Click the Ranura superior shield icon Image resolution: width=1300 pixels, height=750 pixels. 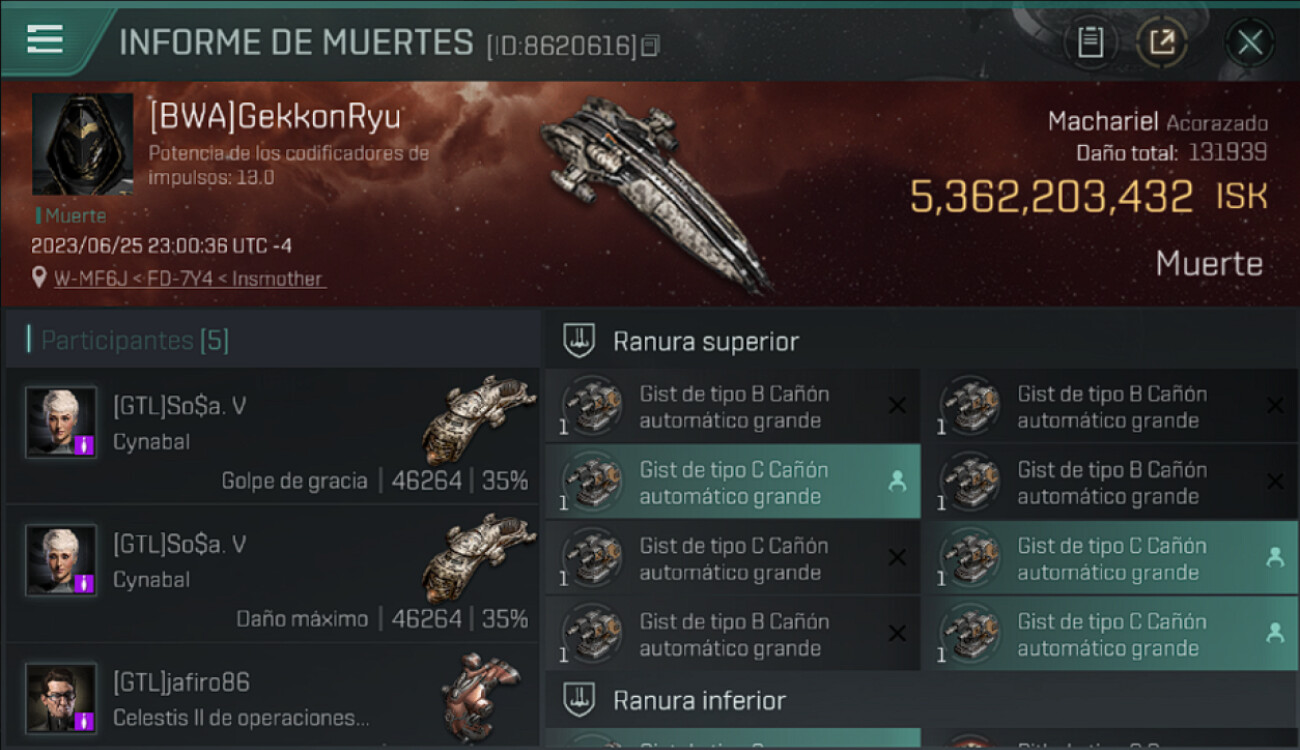[580, 341]
